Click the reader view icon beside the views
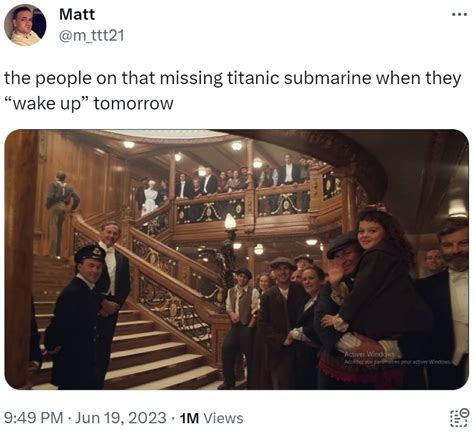This screenshot has height=434, width=474. [460, 417]
